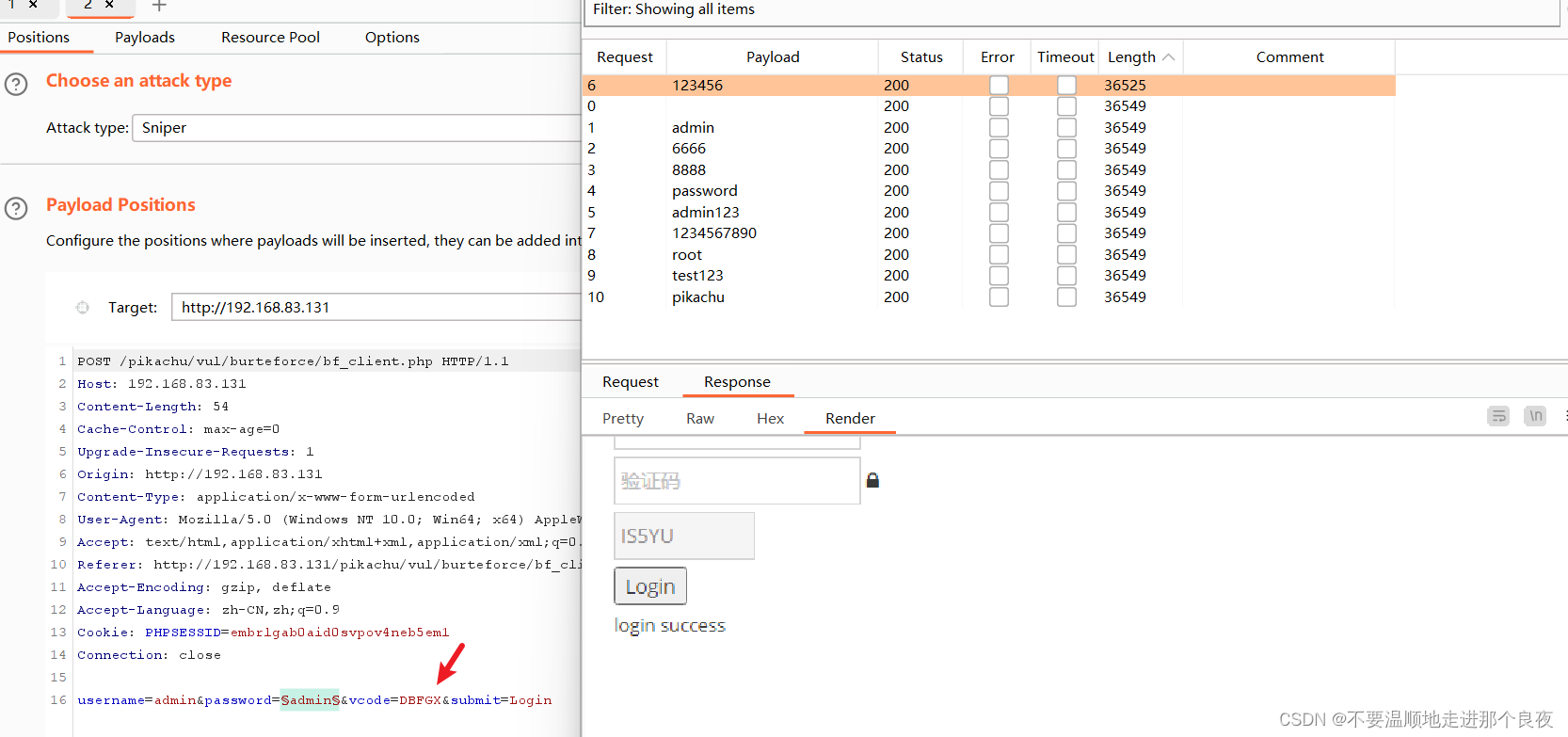
Task: Click the Cookie PHPSESSID header line
Action: [263, 633]
